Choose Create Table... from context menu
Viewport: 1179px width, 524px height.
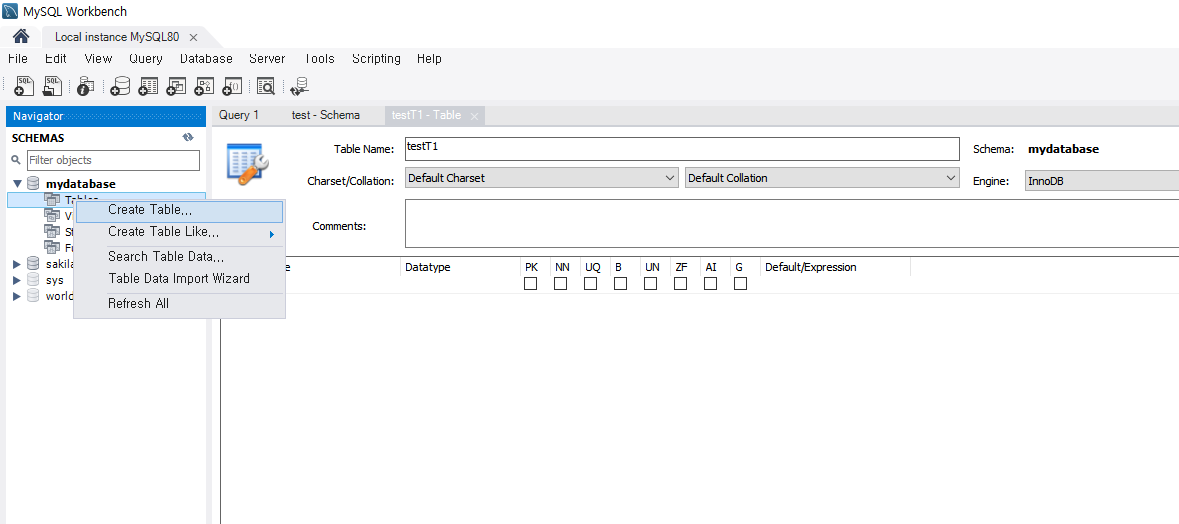180,211
